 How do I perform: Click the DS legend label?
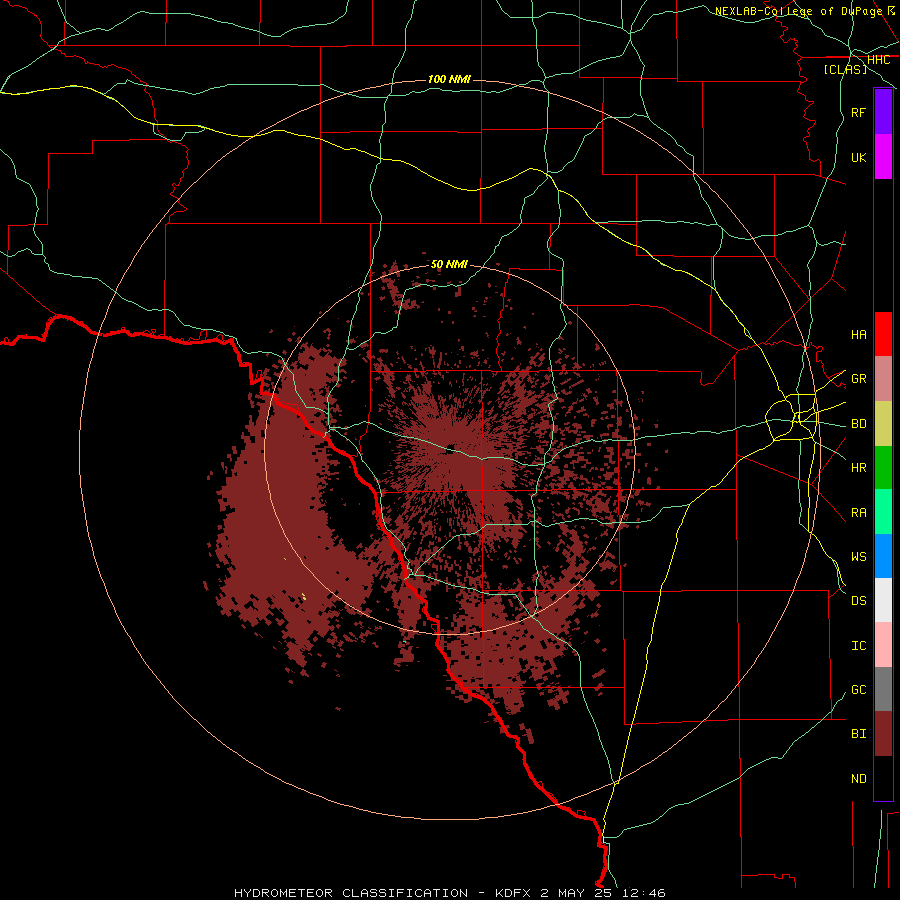(x=858, y=601)
